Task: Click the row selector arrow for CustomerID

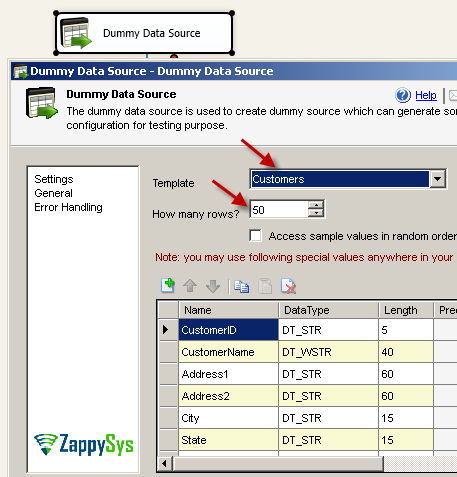Action: 168,330
